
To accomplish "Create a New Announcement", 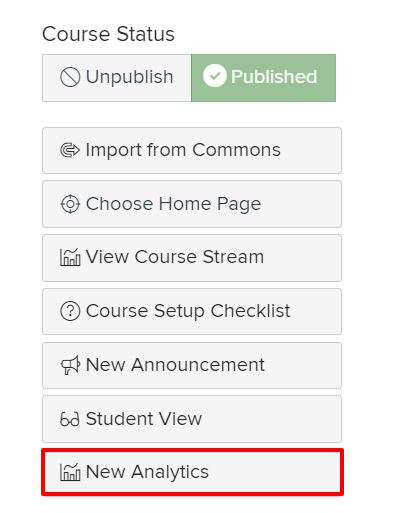I will [x=192, y=365].
